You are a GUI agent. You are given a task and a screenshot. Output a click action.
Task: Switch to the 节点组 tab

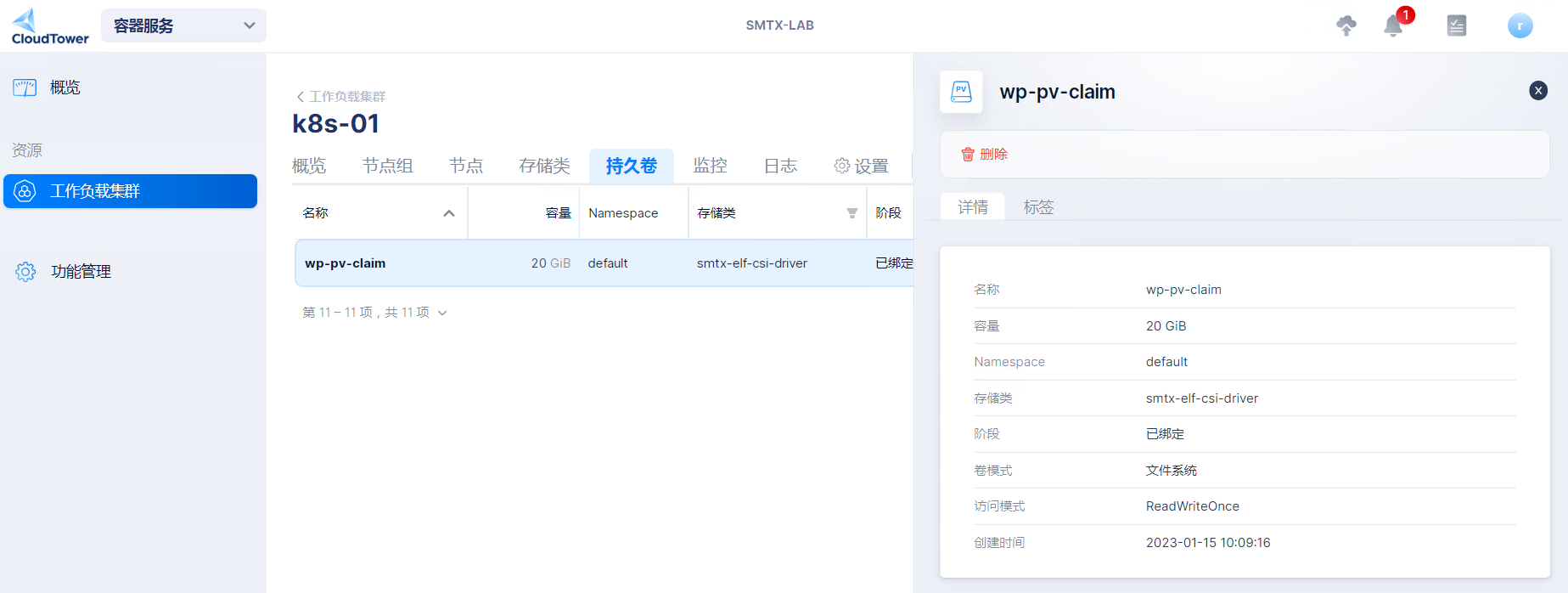(388, 166)
